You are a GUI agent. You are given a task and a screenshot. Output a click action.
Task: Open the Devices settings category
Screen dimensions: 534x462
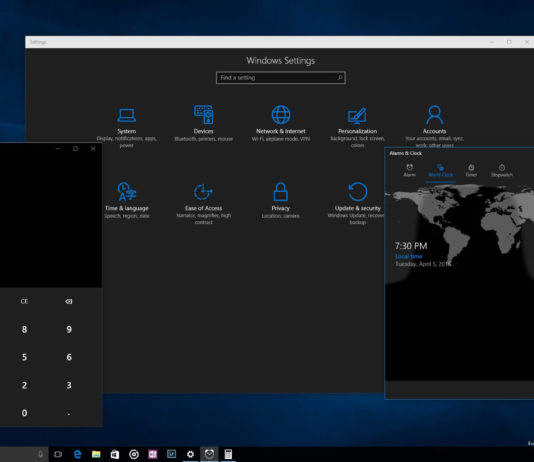[204, 124]
